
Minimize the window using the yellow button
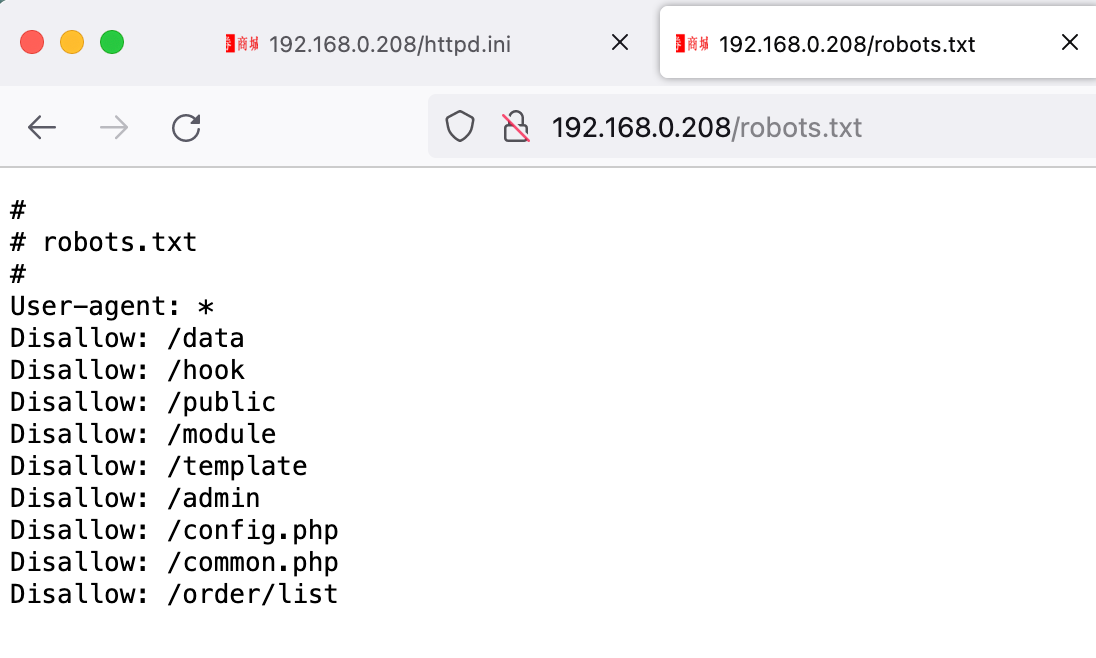[72, 42]
